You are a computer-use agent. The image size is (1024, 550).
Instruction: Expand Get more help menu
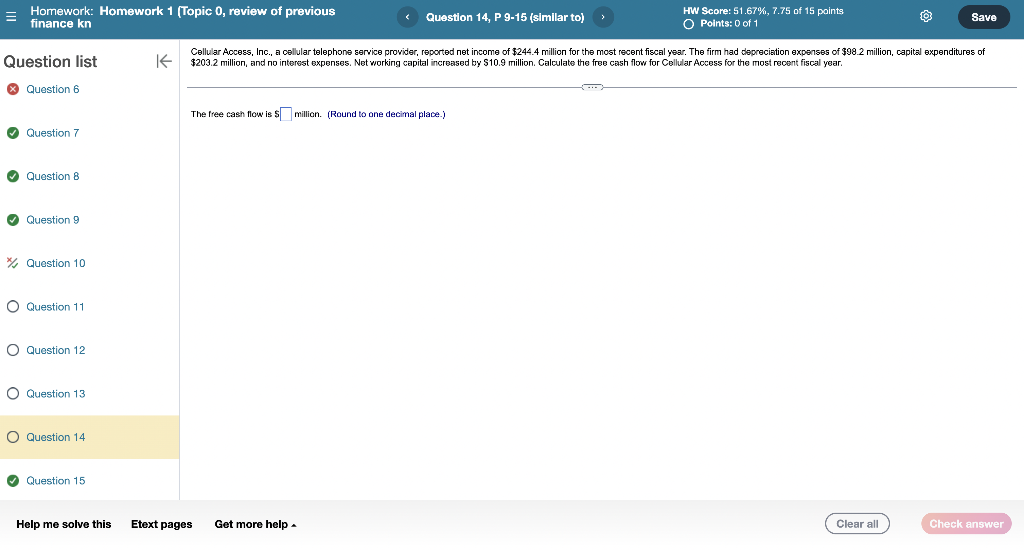(255, 524)
